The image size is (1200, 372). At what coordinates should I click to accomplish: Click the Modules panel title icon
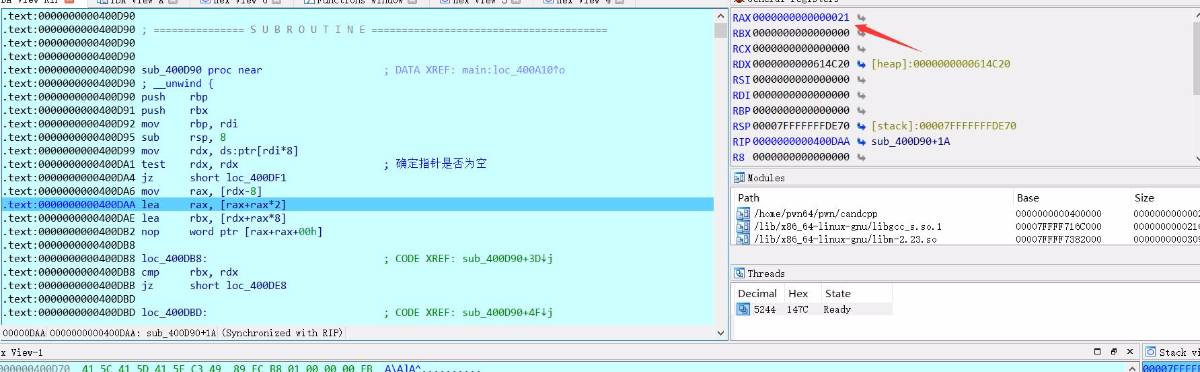[740, 178]
